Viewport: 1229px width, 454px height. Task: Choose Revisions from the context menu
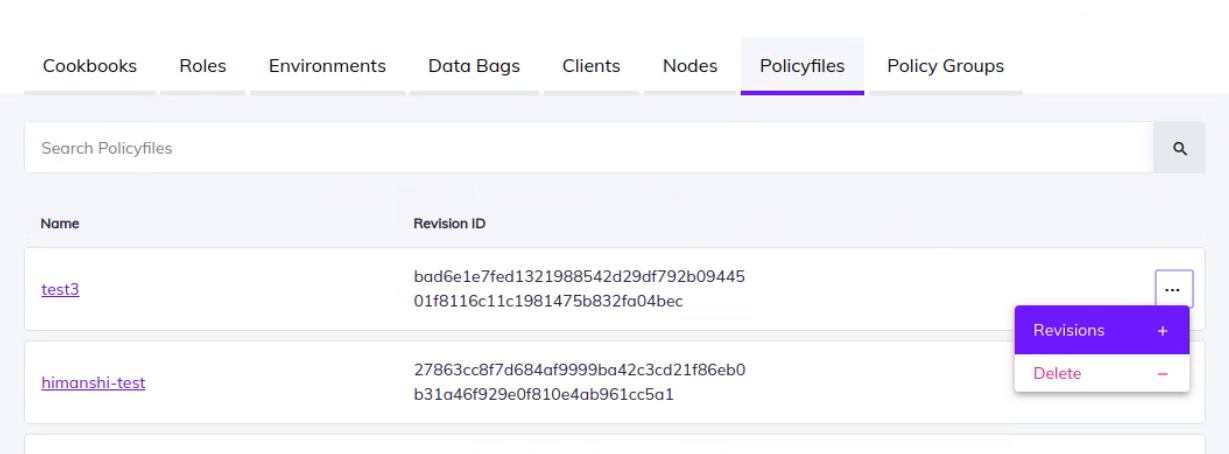click(x=1069, y=331)
